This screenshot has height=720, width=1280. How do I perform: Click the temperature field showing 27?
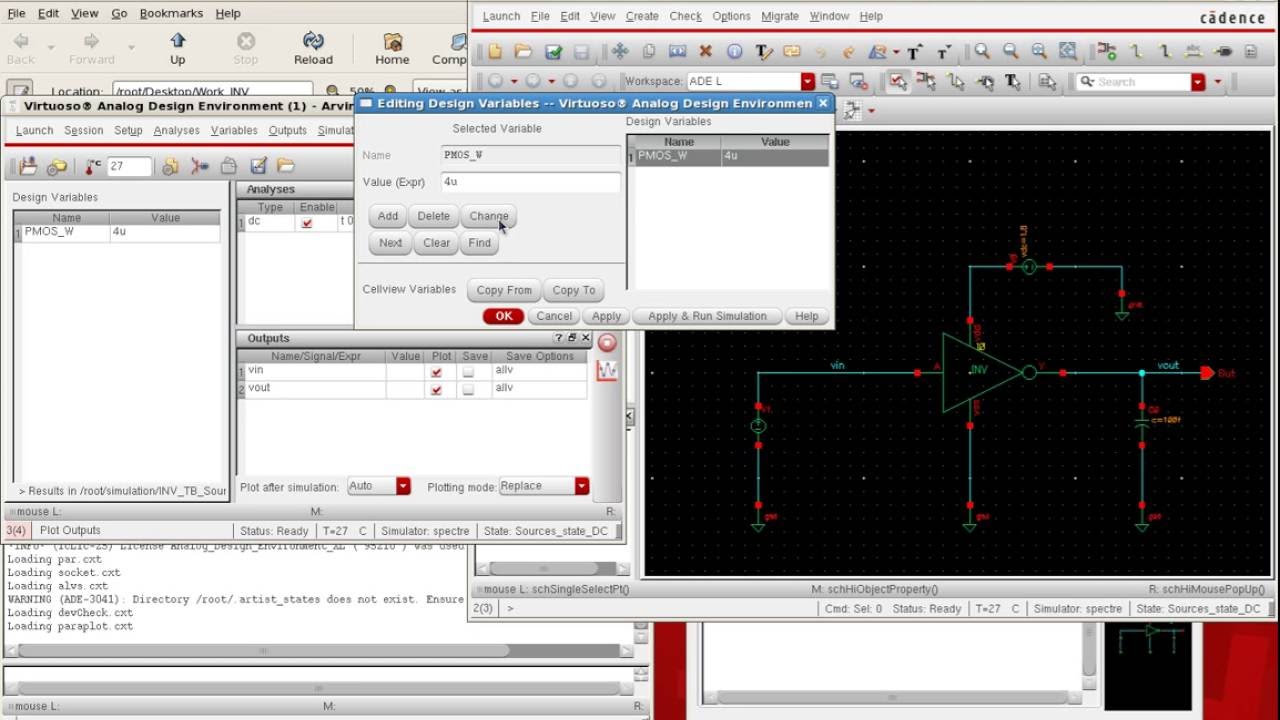[129, 166]
